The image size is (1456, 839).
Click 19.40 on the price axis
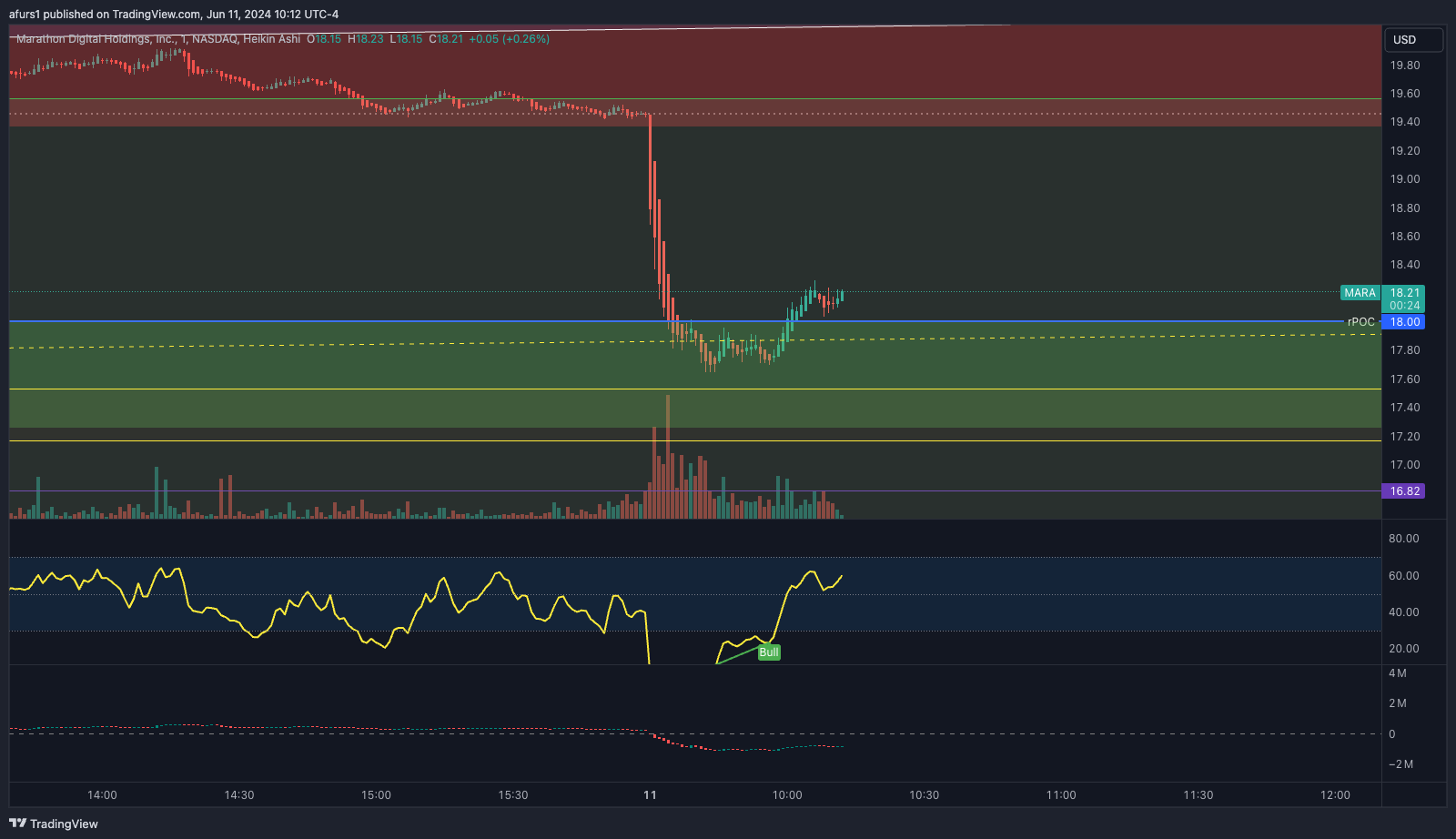1405,122
